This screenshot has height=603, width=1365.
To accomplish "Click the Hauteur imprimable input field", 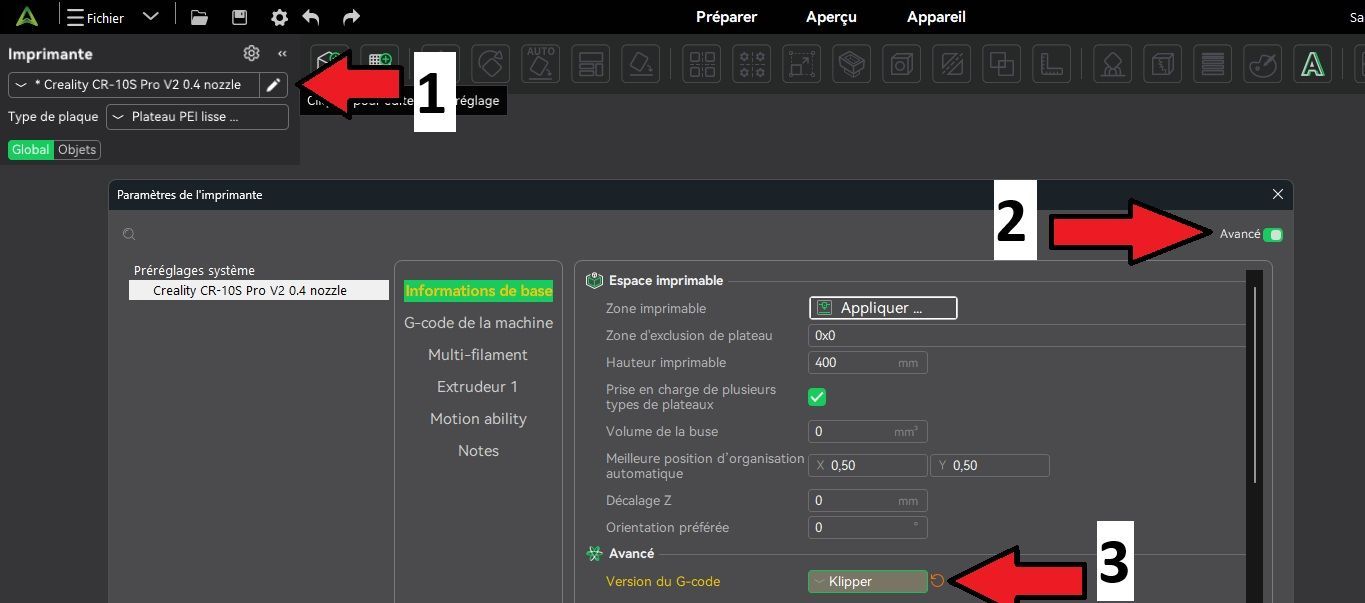I will click(x=868, y=362).
